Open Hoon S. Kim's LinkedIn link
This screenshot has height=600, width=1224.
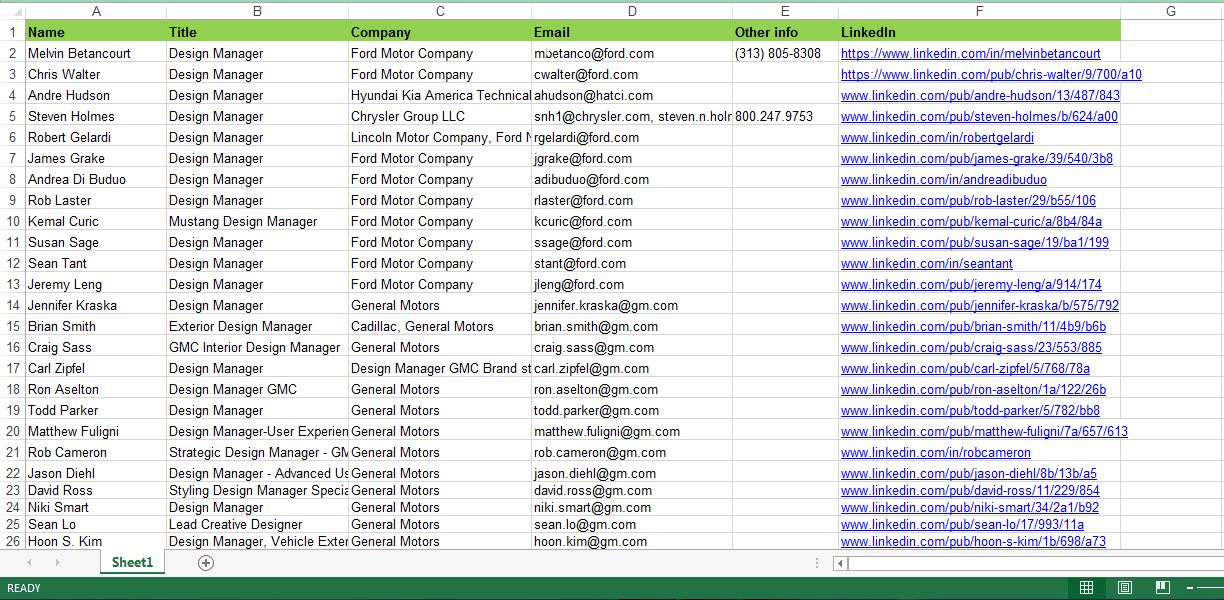pyautogui.click(x=973, y=542)
